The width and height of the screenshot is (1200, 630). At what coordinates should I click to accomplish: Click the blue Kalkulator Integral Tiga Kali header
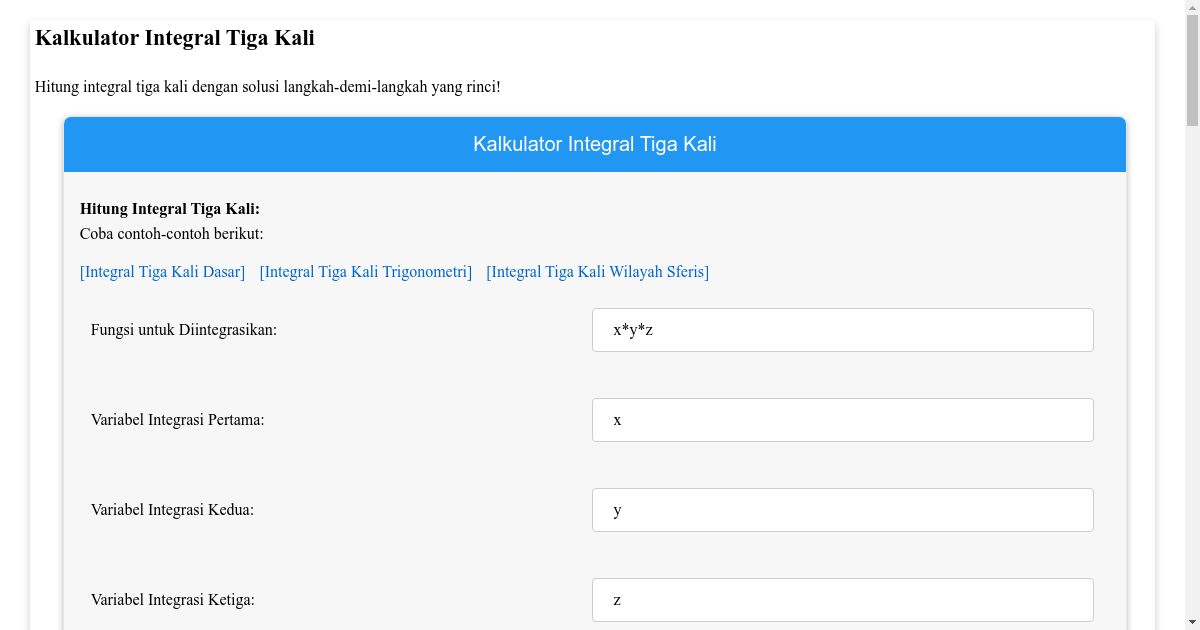[x=595, y=144]
